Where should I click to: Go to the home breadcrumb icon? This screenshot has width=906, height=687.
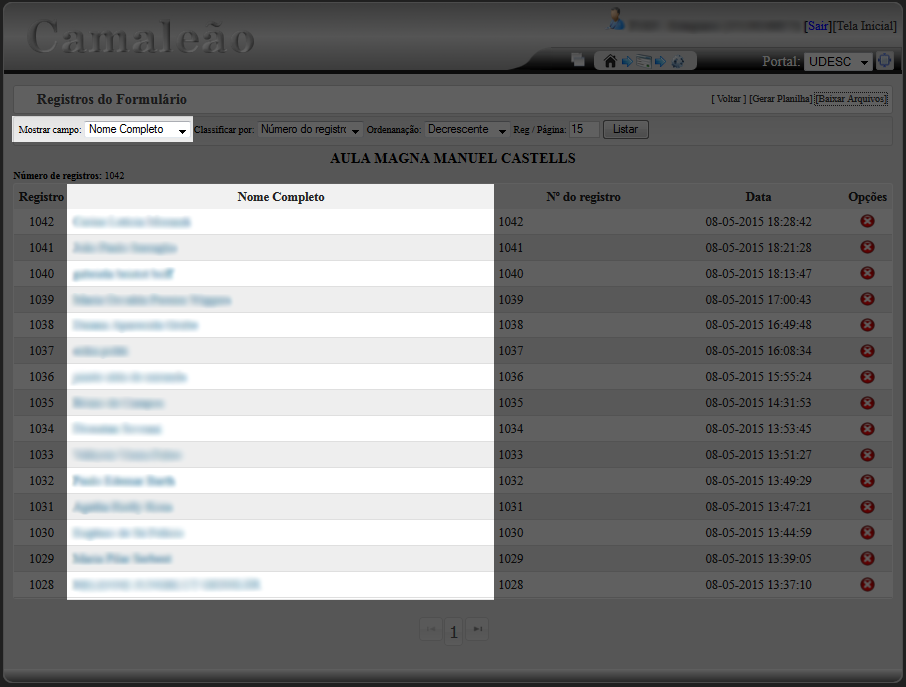[x=610, y=61]
